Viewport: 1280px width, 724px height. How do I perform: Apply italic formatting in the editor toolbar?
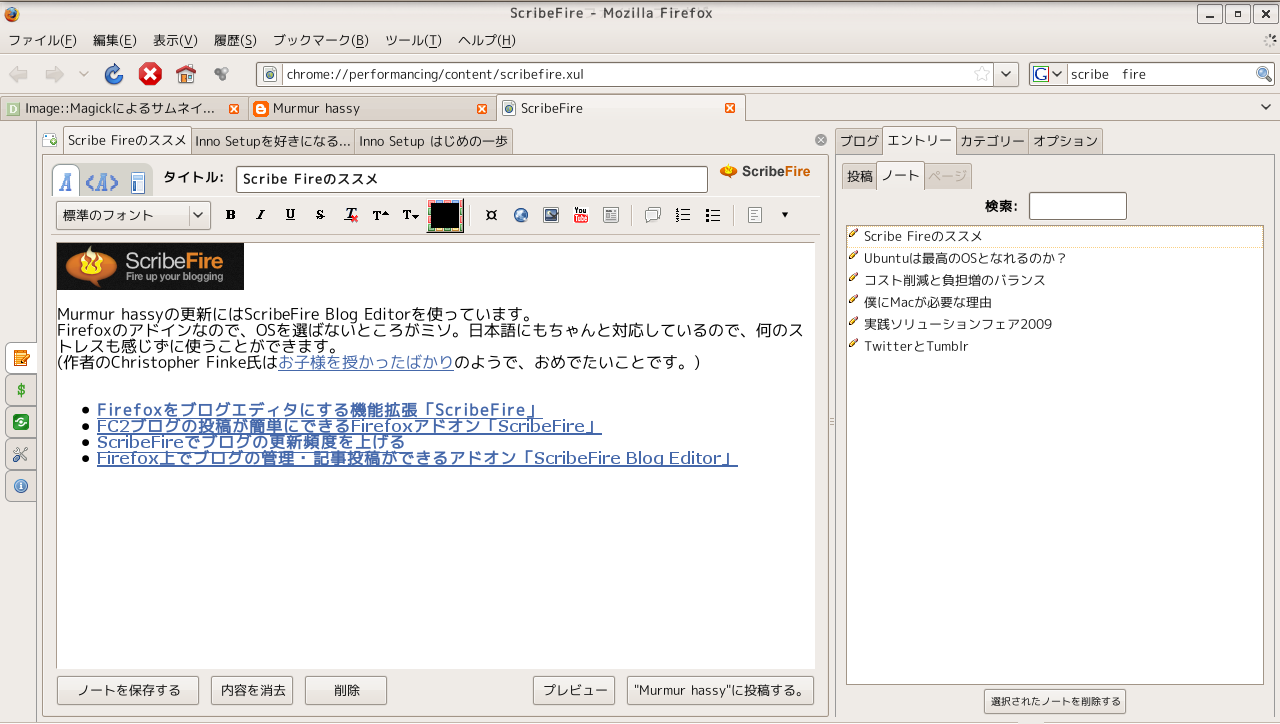(261, 215)
